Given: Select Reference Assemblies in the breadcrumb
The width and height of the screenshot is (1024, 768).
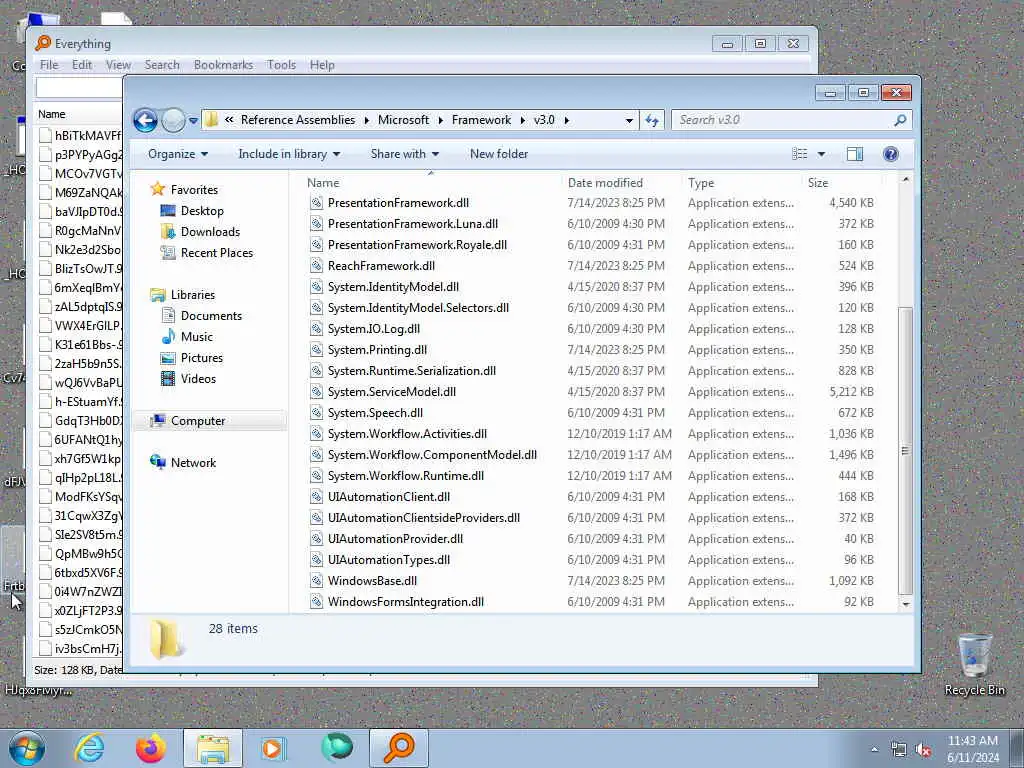Looking at the screenshot, I should (298, 120).
